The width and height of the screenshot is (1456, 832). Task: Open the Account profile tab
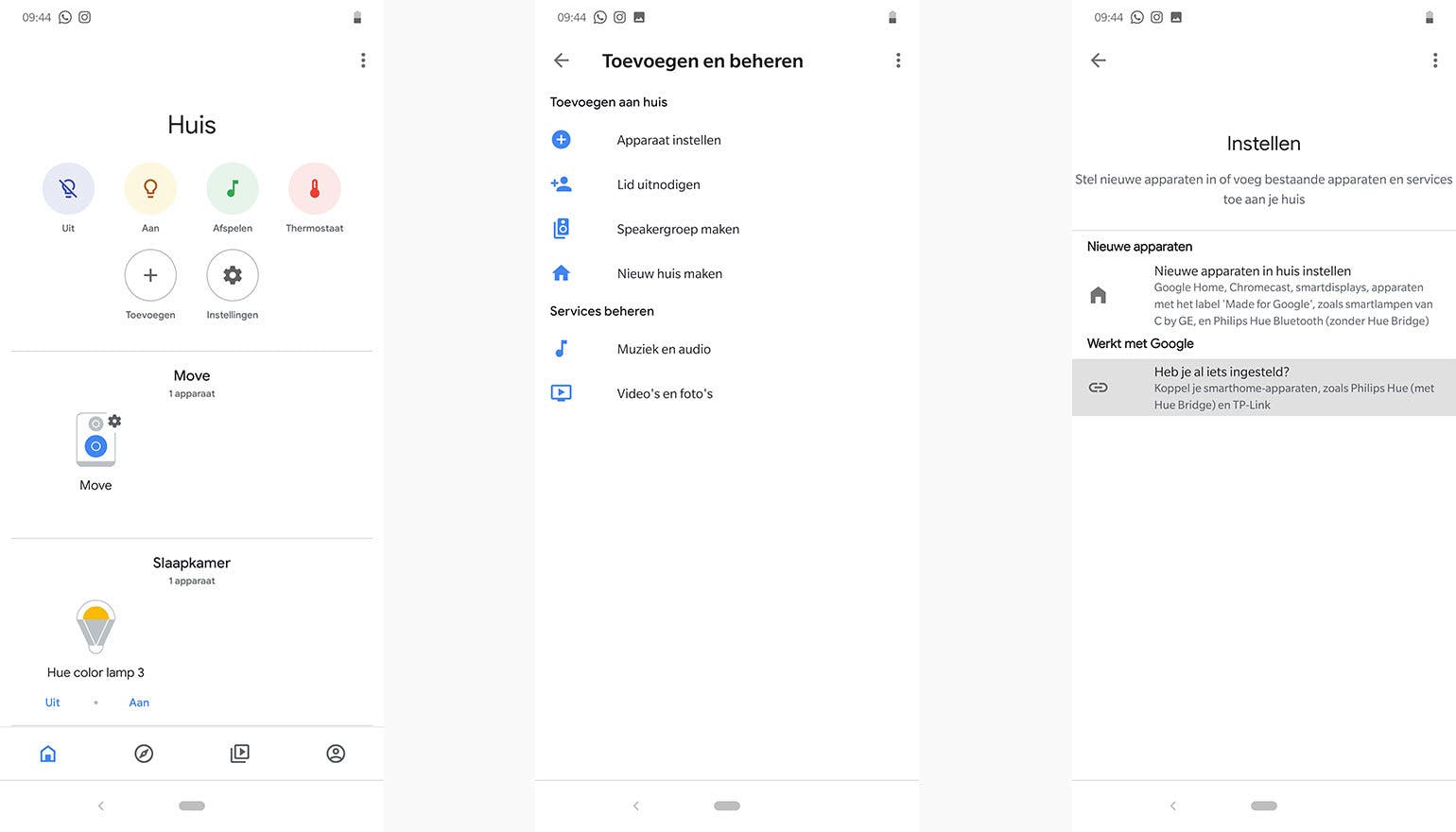(336, 754)
